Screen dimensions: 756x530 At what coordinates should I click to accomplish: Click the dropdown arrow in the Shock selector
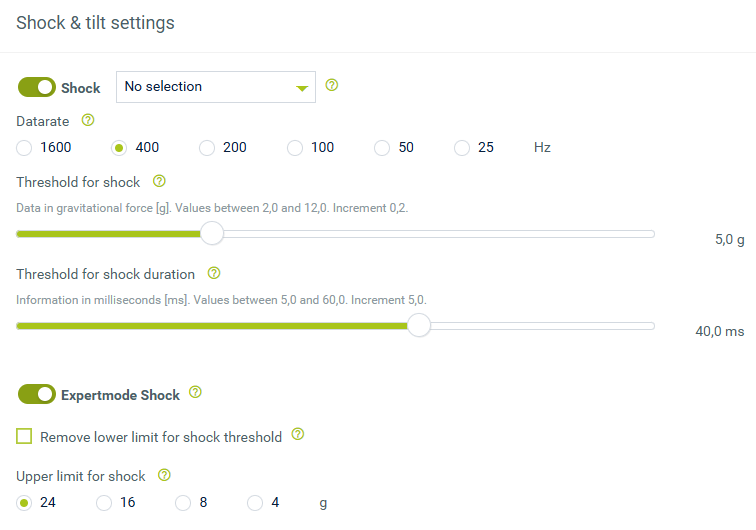tap(302, 88)
